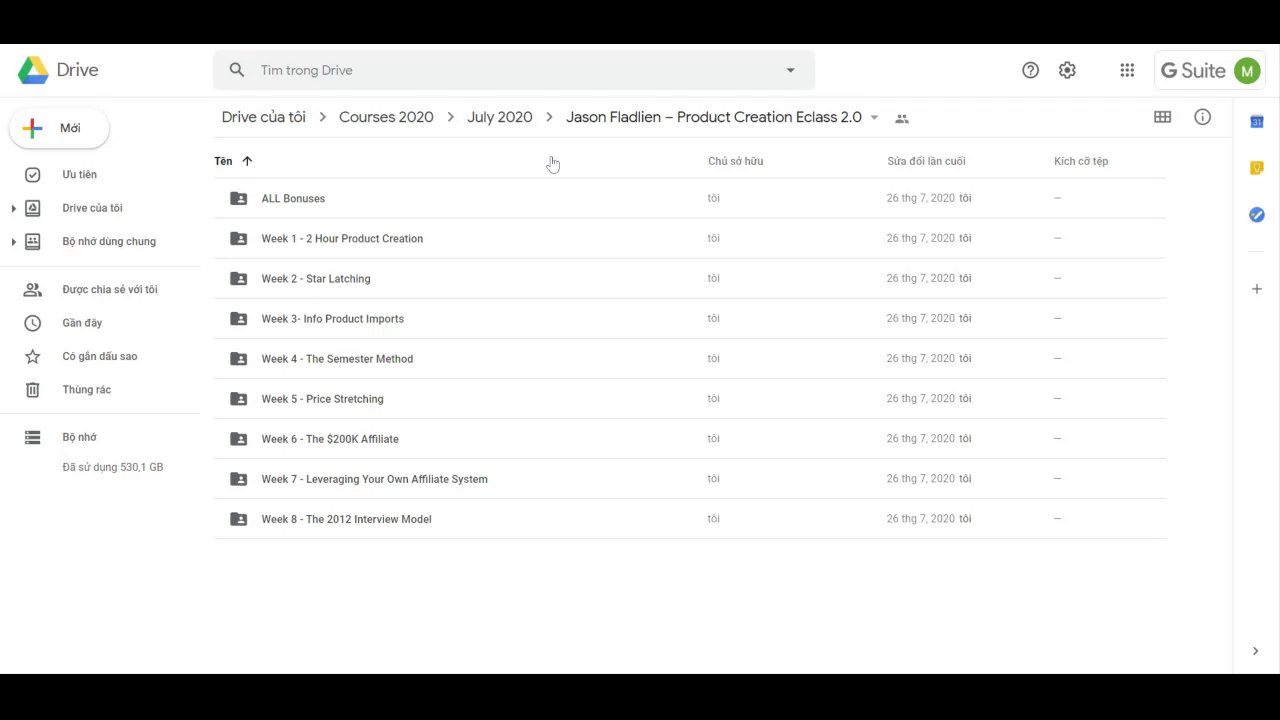Type in Tìm trong Drive search field

(x=514, y=70)
